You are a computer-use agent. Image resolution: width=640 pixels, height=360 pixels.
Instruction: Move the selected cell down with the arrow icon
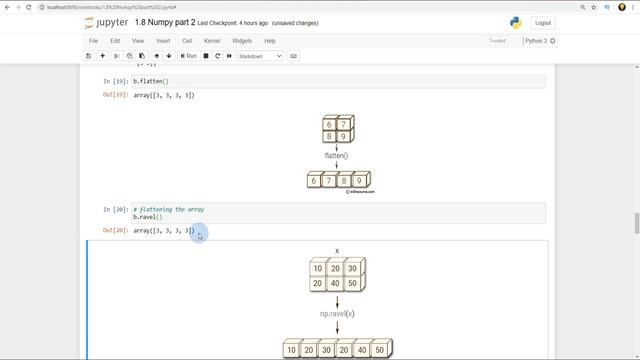[169, 56]
